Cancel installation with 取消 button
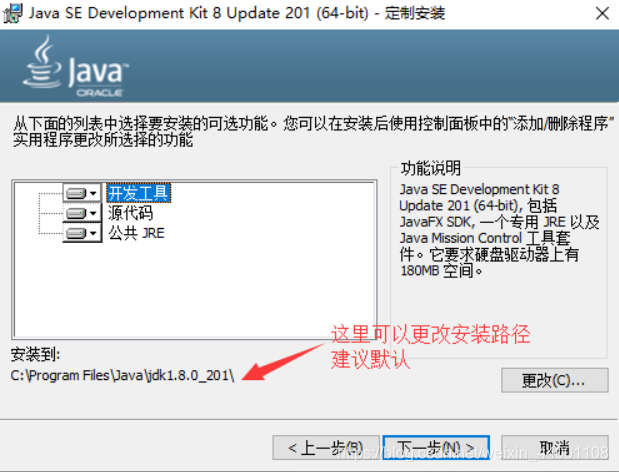Viewport: 619px width, 472px height. pyautogui.click(x=555, y=448)
